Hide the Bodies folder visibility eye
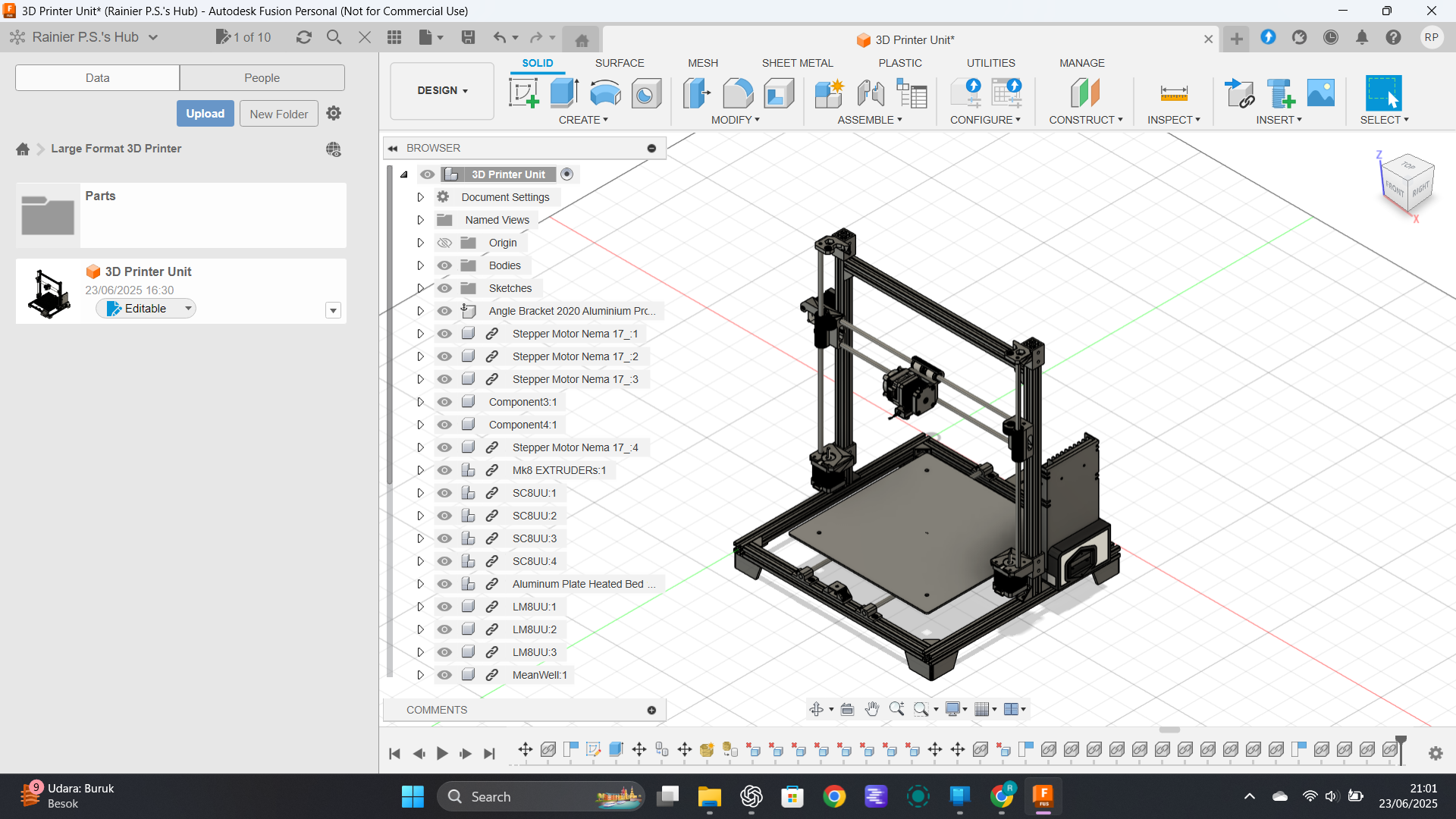The width and height of the screenshot is (1456, 819). click(444, 265)
